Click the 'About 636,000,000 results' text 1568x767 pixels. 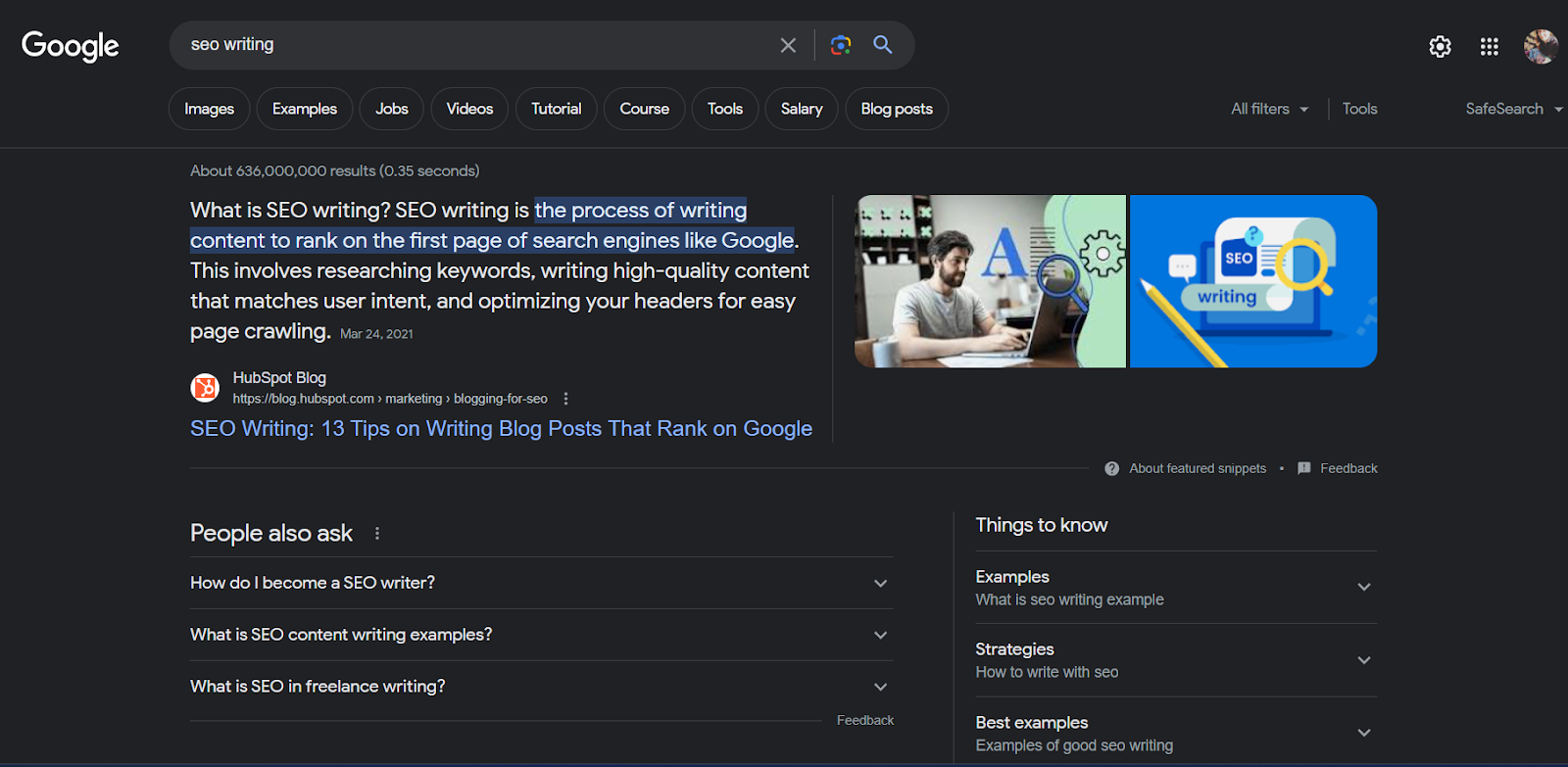tap(334, 170)
